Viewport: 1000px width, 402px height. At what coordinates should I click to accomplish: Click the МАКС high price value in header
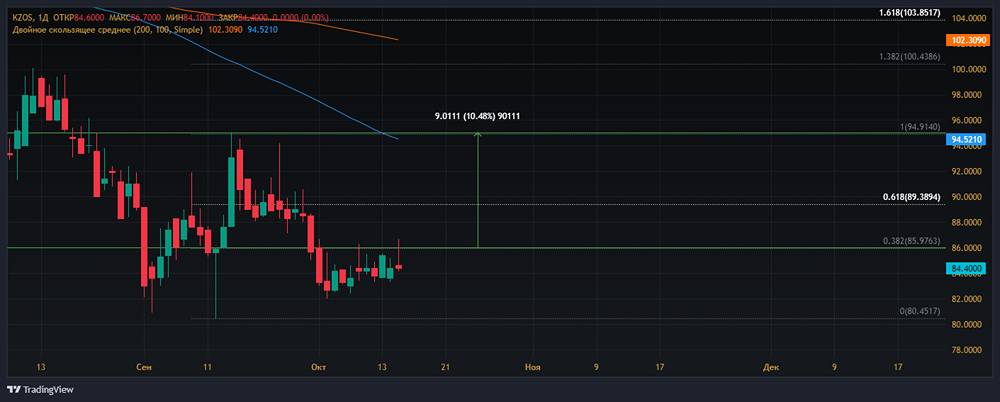(x=145, y=18)
